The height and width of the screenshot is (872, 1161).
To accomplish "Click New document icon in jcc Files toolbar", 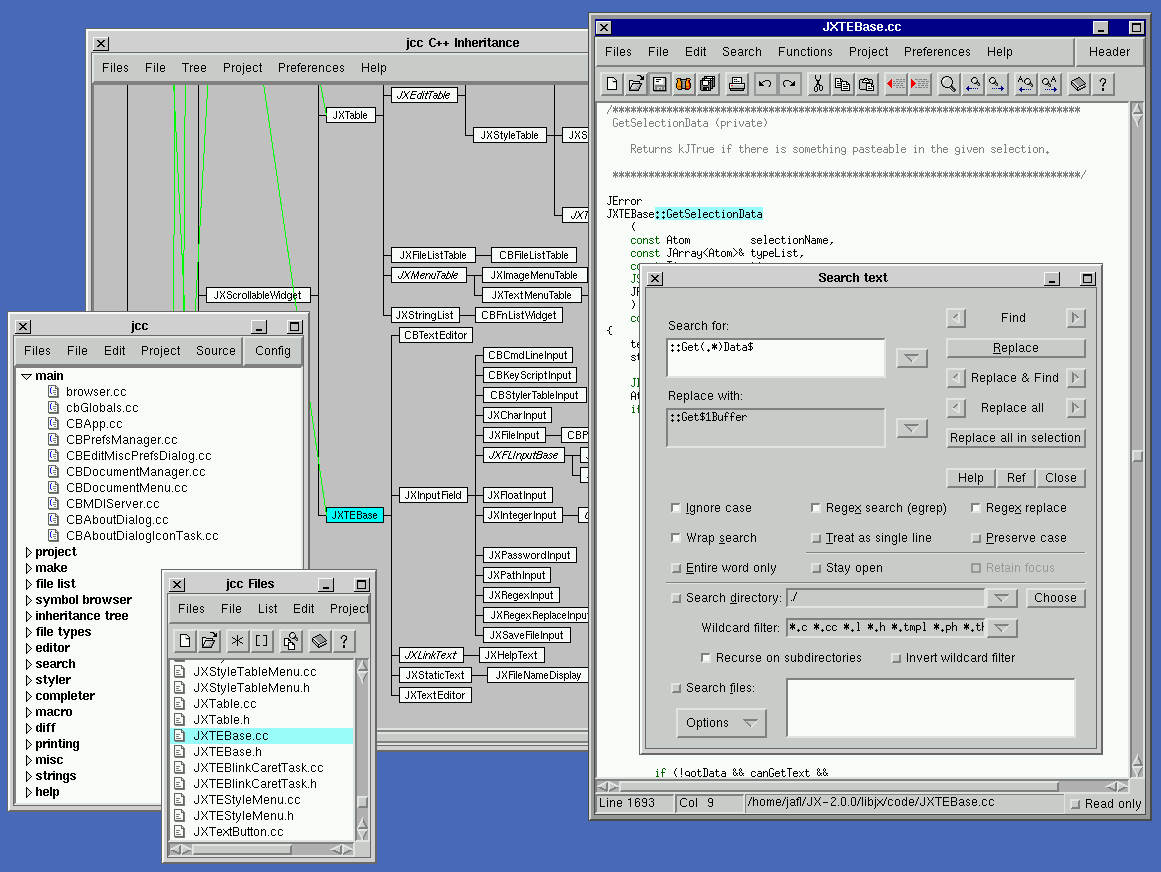I will [x=185, y=641].
